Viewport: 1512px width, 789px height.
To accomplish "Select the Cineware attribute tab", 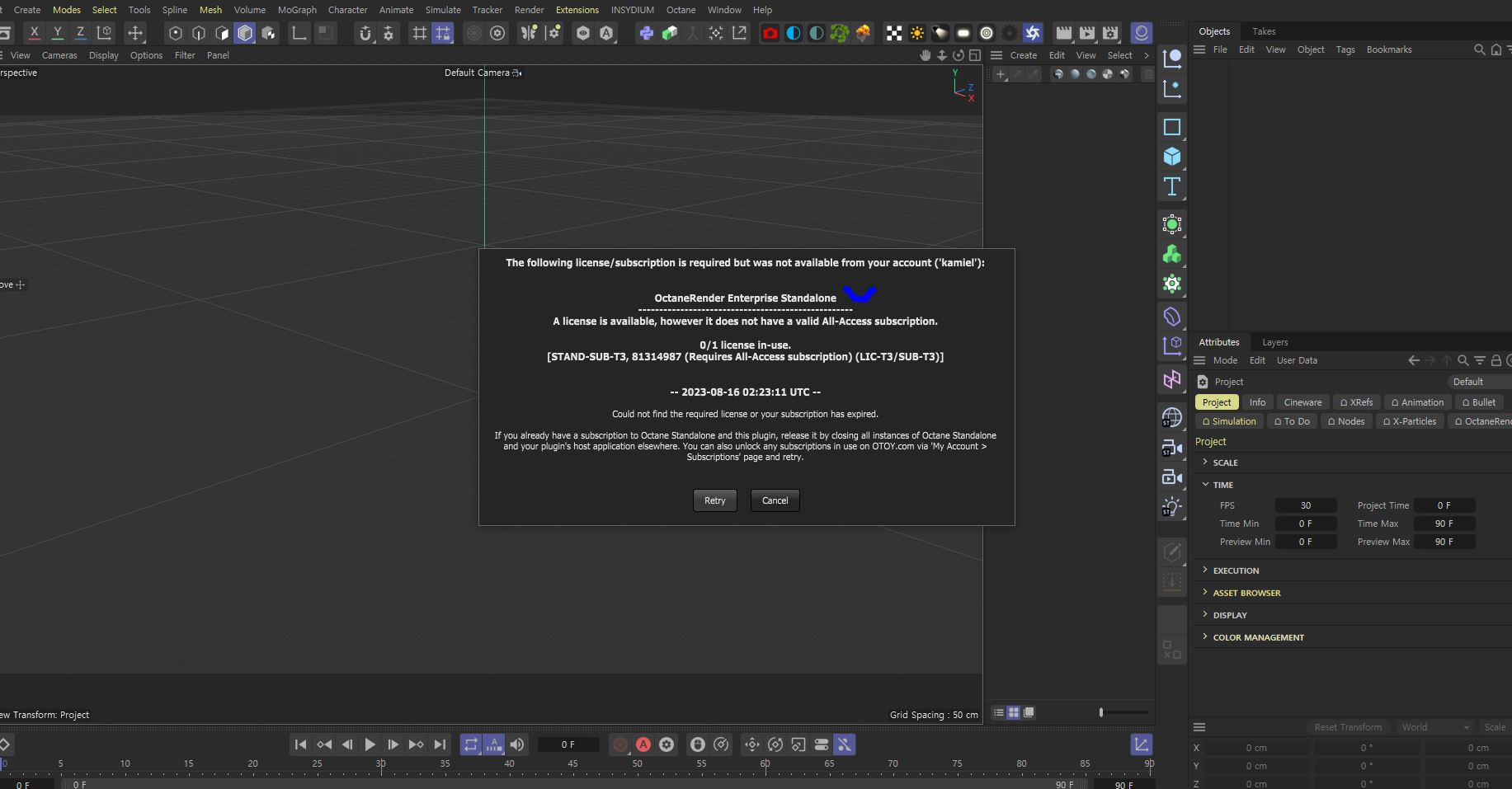I will (1302, 402).
